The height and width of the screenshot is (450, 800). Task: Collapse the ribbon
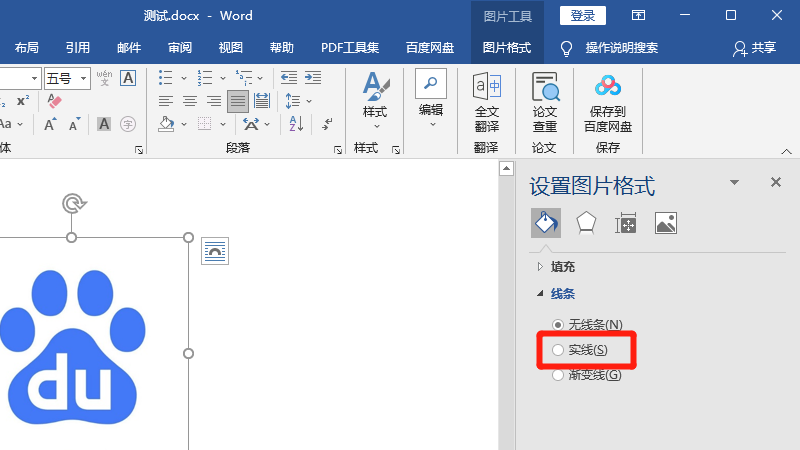coord(786,152)
